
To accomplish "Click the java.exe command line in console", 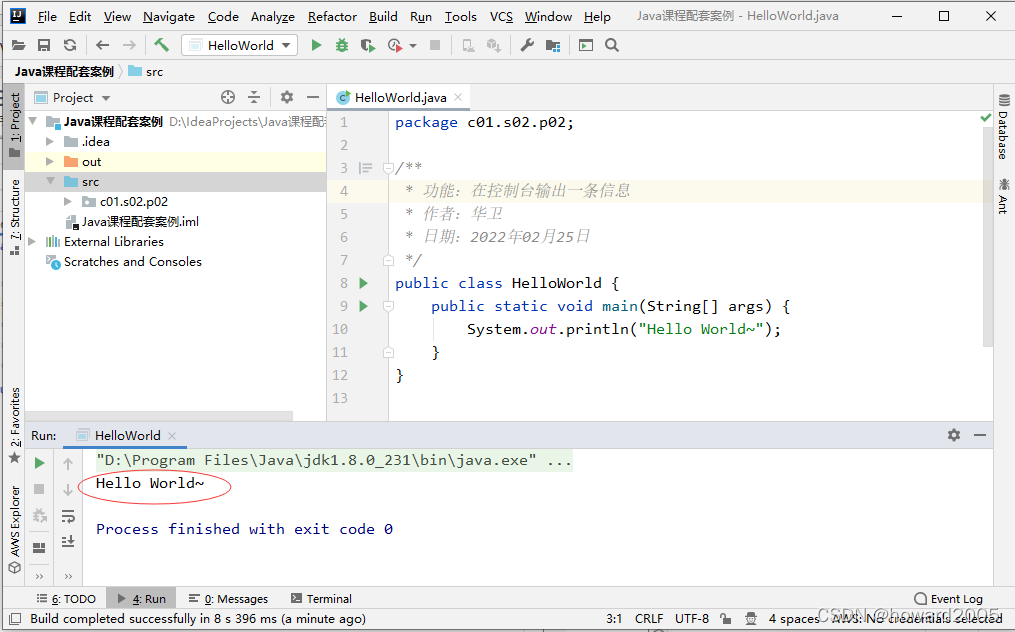I will tap(333, 460).
